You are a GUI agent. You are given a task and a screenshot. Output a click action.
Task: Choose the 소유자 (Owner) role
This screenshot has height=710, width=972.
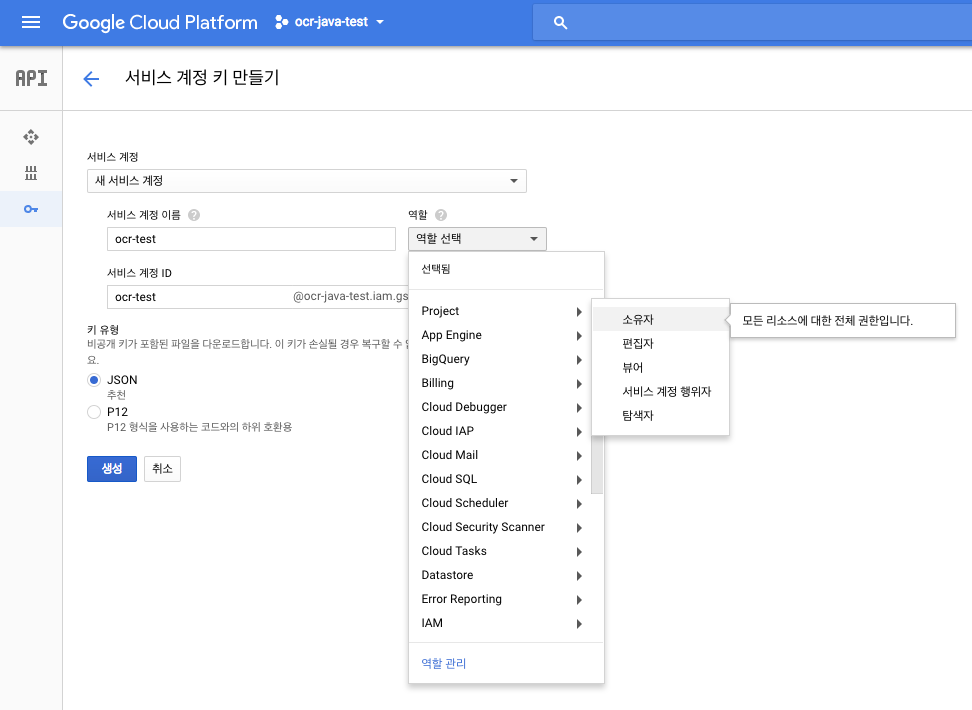[660, 320]
